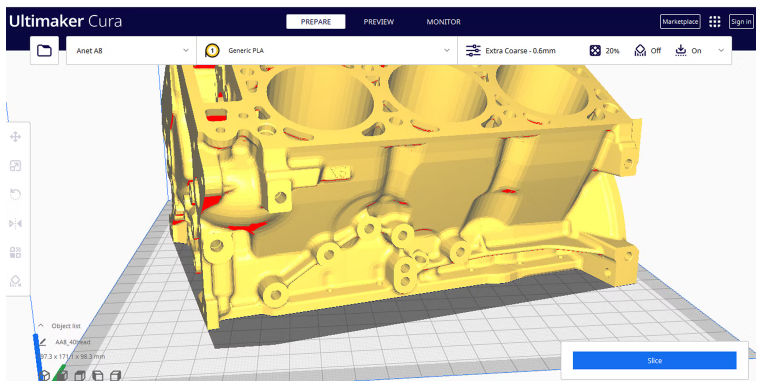Switch to the PREVIEW tab
The image size is (768, 387).
pyautogui.click(x=379, y=22)
